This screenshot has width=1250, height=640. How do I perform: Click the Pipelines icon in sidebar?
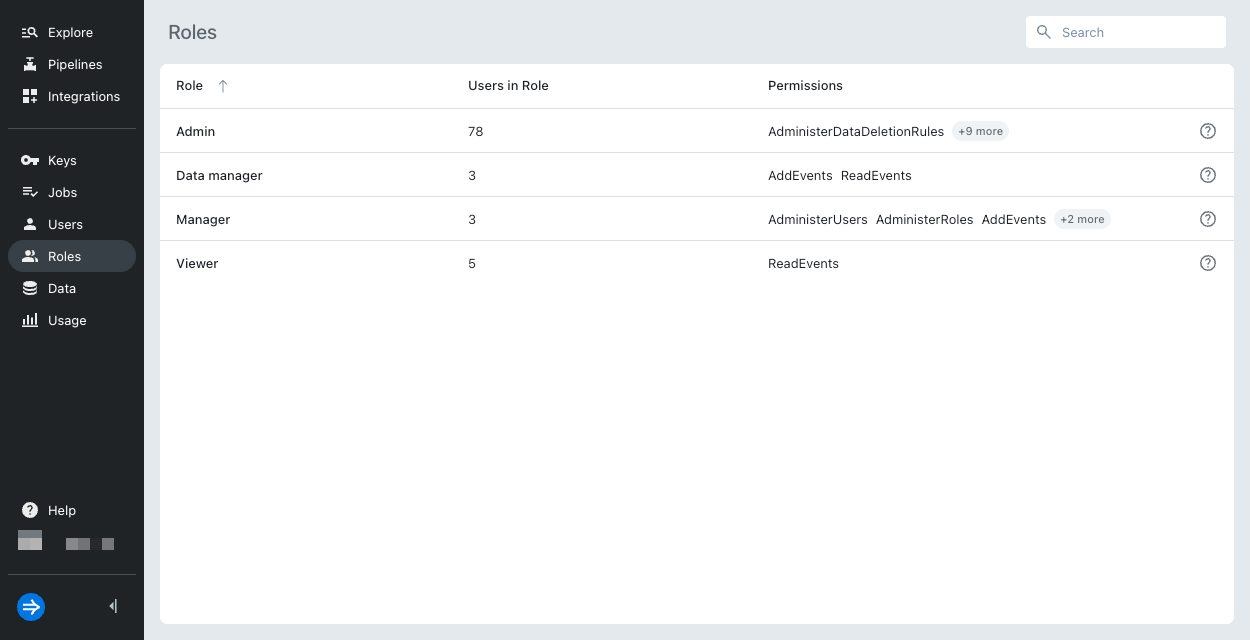point(30,64)
